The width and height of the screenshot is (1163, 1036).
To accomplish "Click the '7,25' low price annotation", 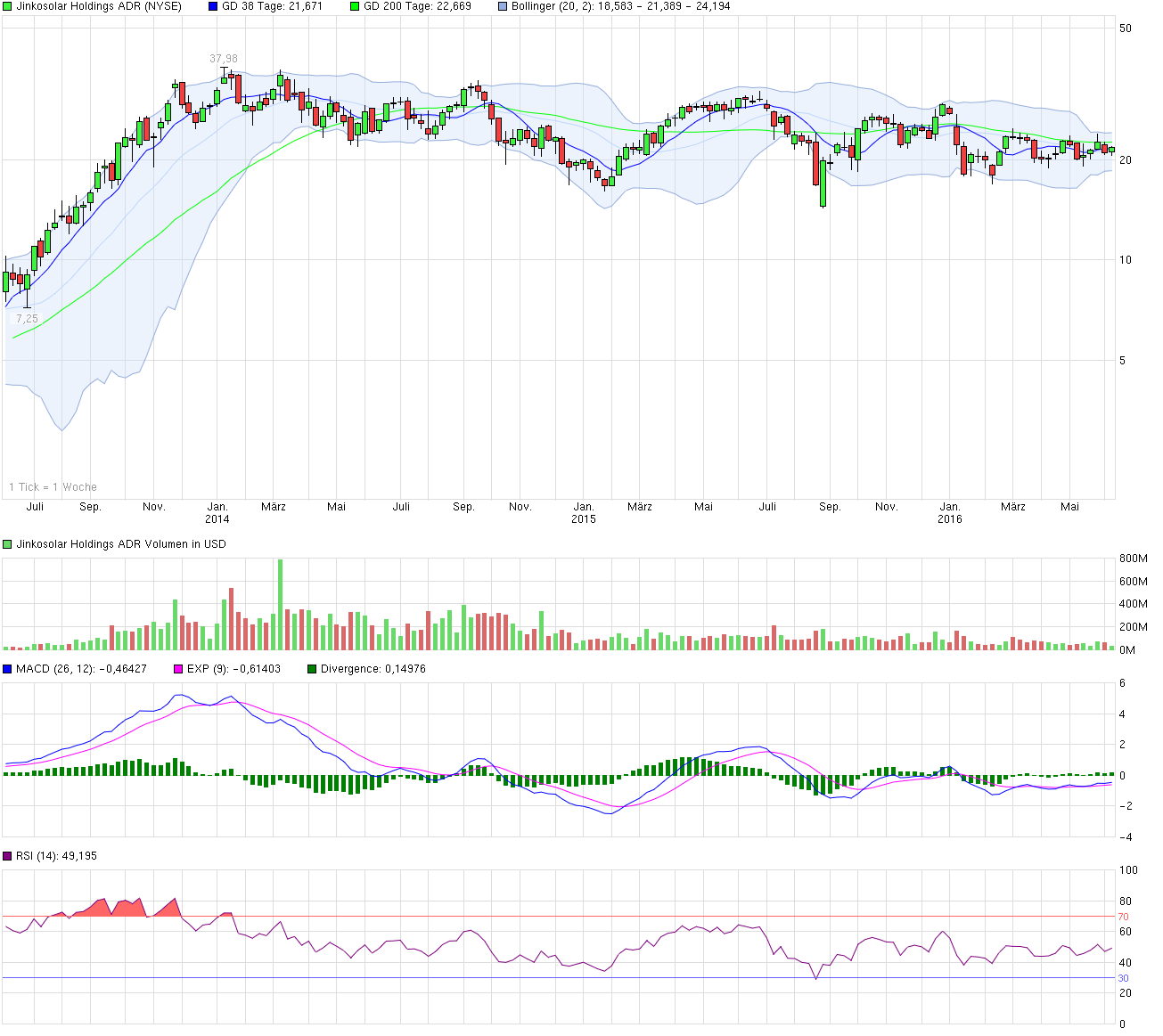I will click(27, 319).
